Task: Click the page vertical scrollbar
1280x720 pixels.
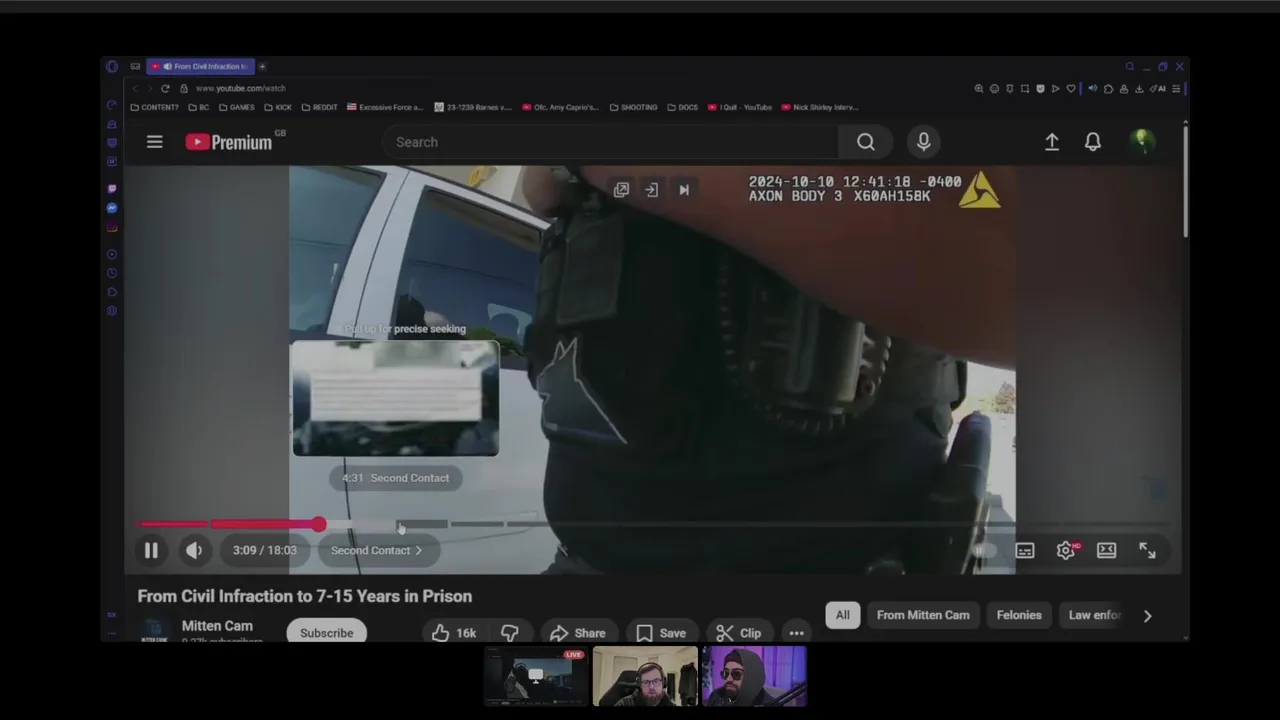Action: (1185, 180)
